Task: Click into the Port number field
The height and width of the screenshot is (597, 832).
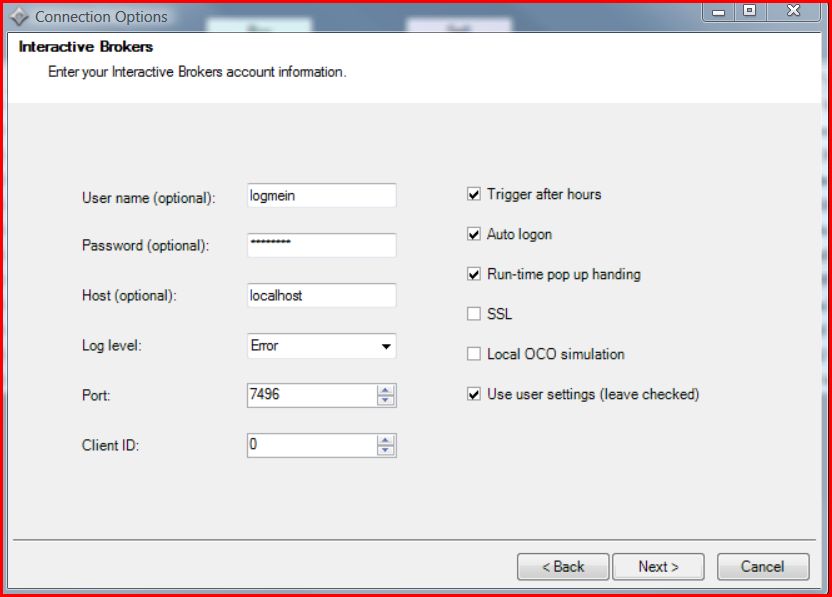Action: [312, 395]
